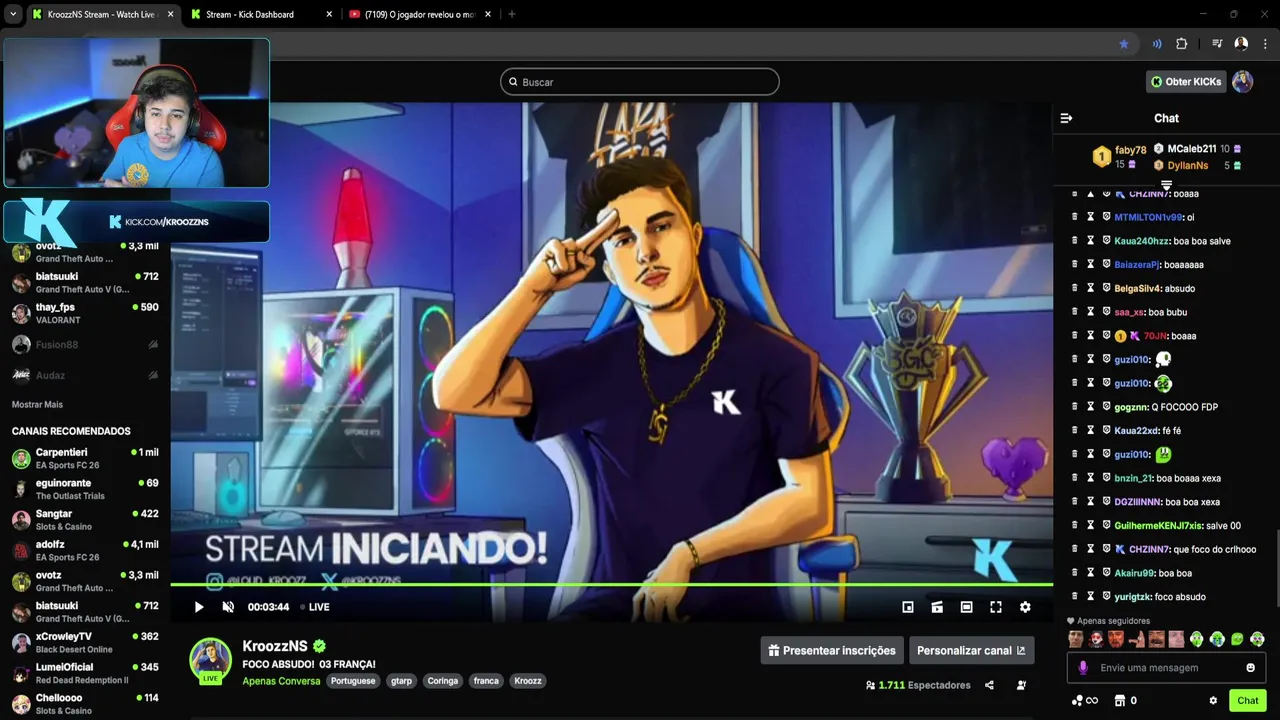Viewport: 1280px width, 720px height.
Task: Open Carpentieri recommended channel
Action: [x=85, y=458]
